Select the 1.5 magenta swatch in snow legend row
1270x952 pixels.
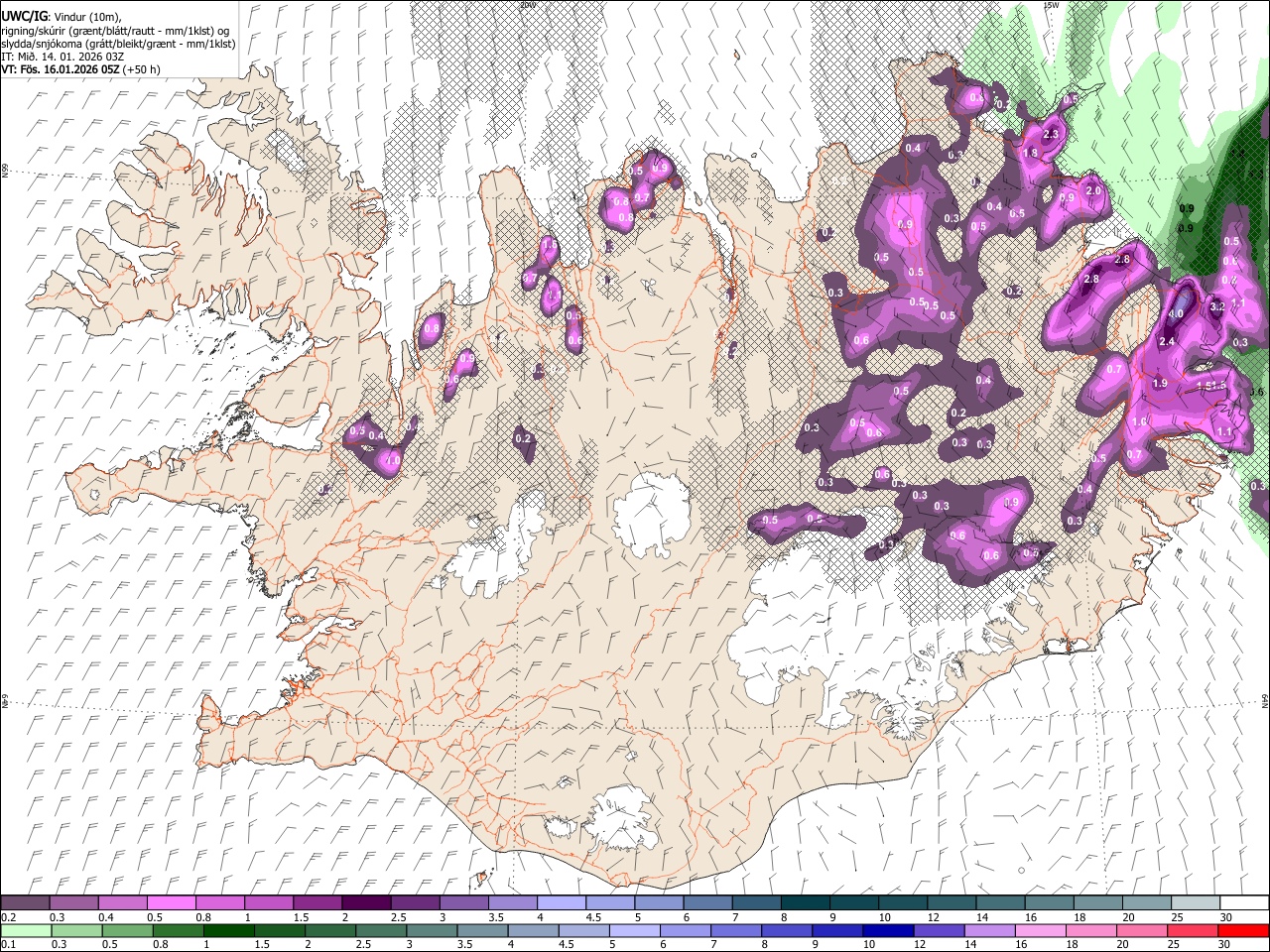click(317, 903)
